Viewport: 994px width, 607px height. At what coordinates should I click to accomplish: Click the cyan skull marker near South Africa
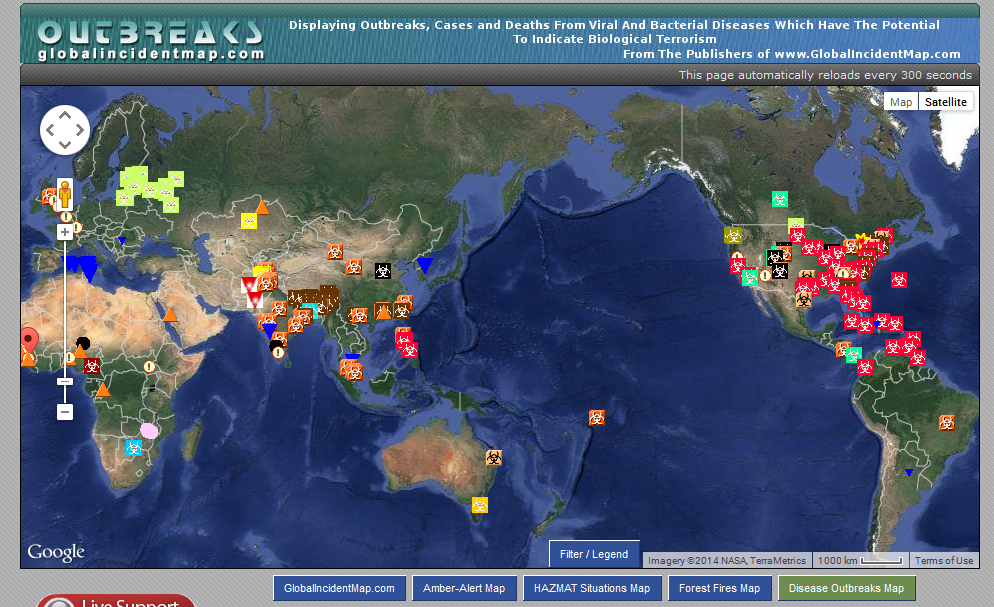coord(133,447)
